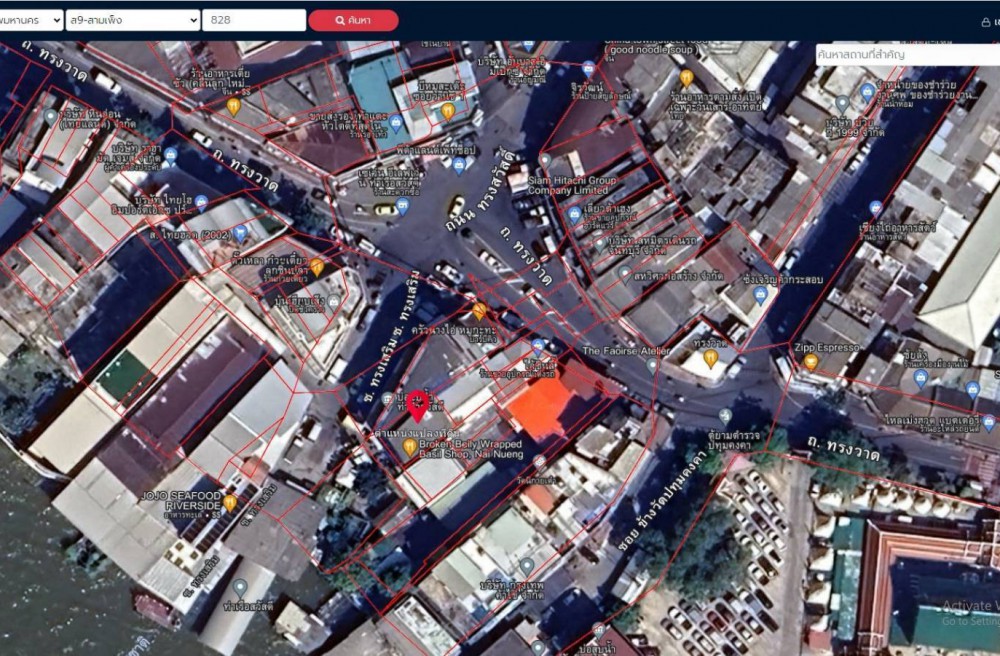Click the ท่าเรือสวัสดี pier marker

(x=240, y=587)
